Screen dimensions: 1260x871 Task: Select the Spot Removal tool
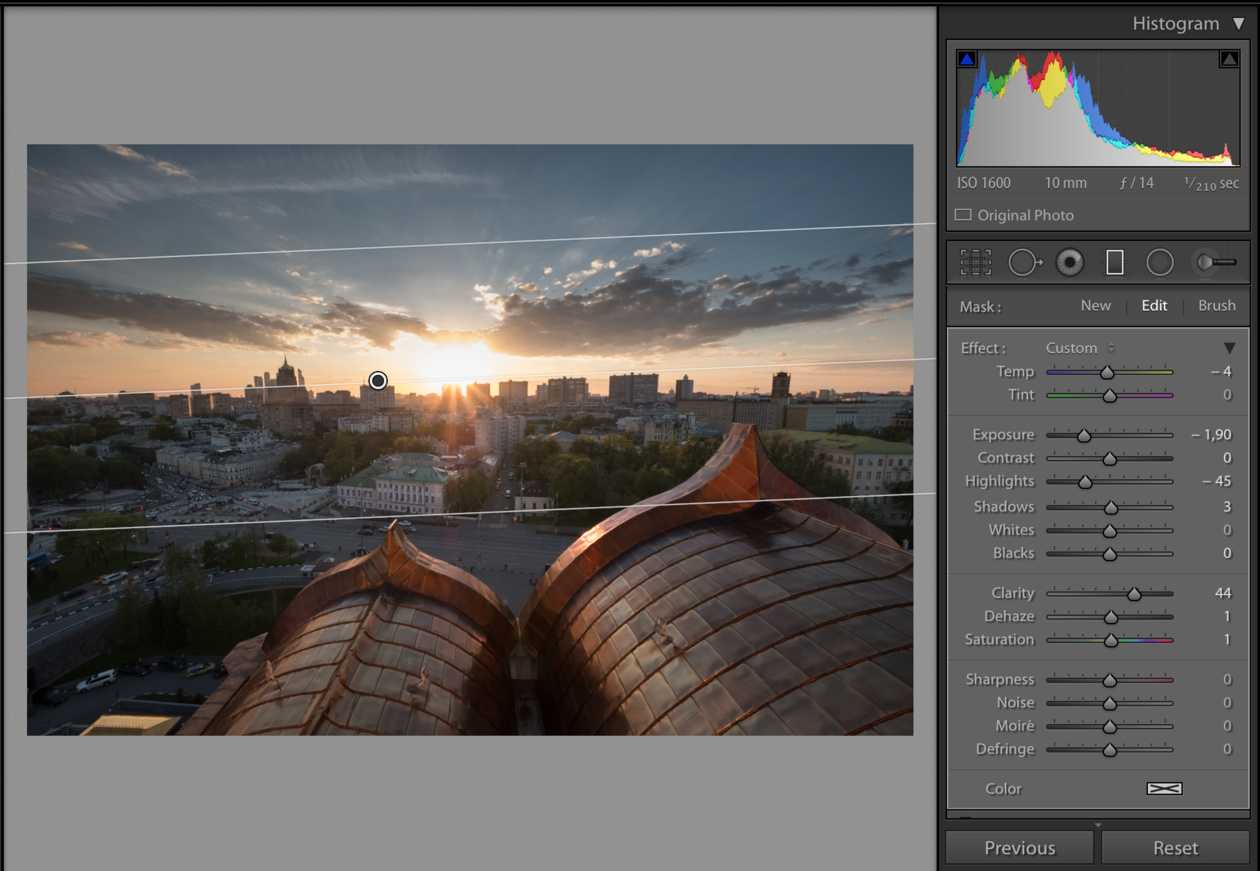(1024, 262)
